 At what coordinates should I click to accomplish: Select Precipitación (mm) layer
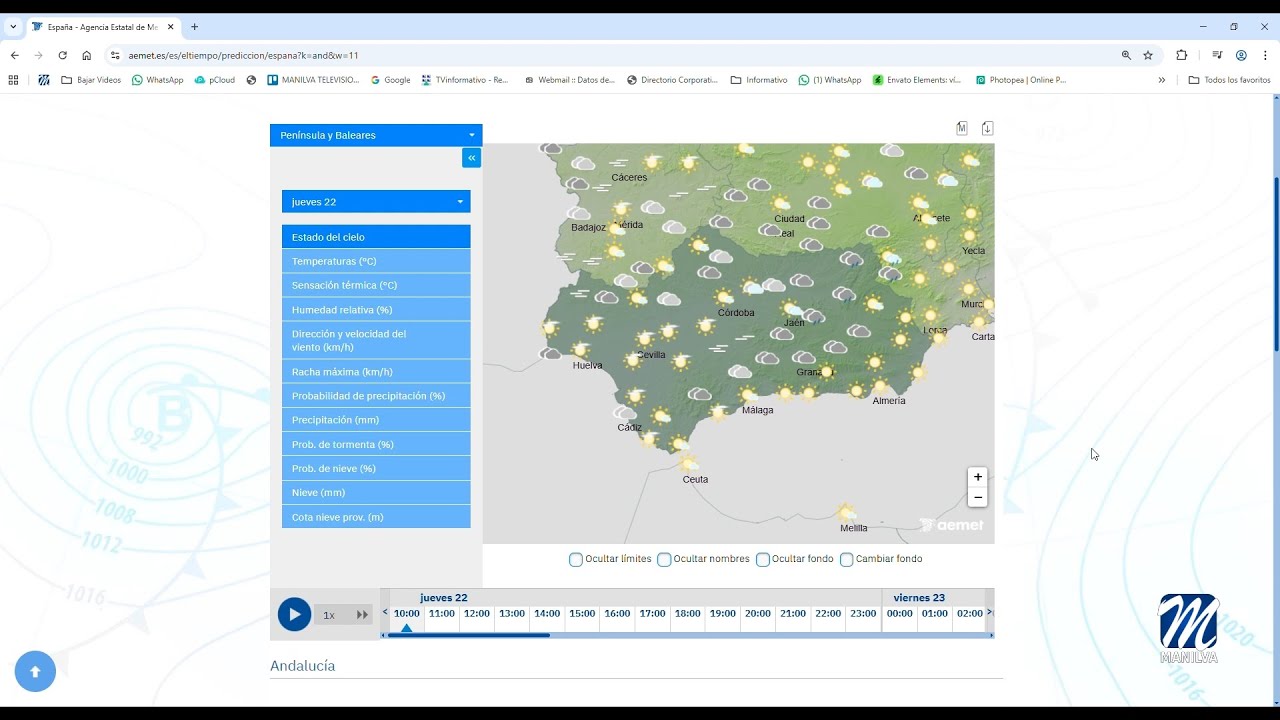point(376,420)
